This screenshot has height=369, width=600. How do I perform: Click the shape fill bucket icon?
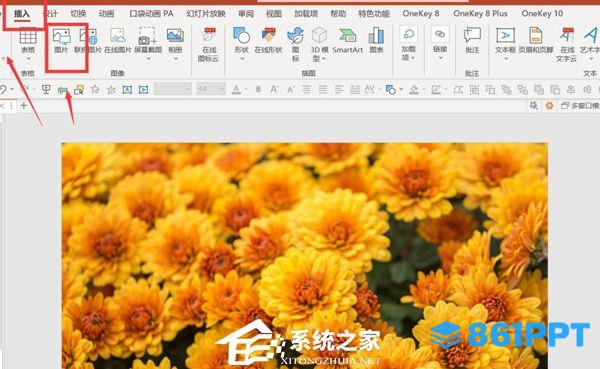tap(414, 90)
